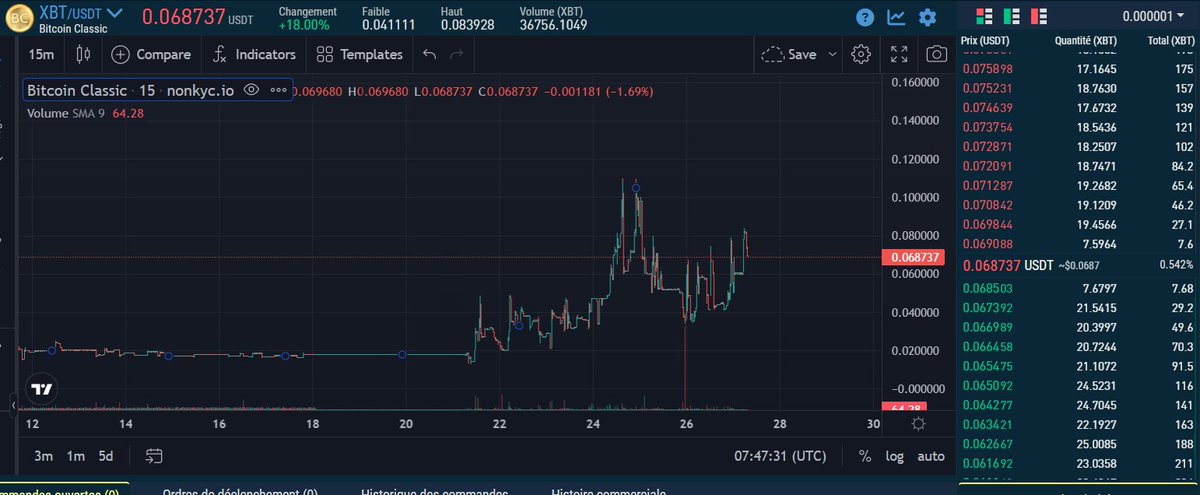Click the 0.068737 USDT last price row
The height and width of the screenshot is (495, 1200).
tap(1078, 266)
